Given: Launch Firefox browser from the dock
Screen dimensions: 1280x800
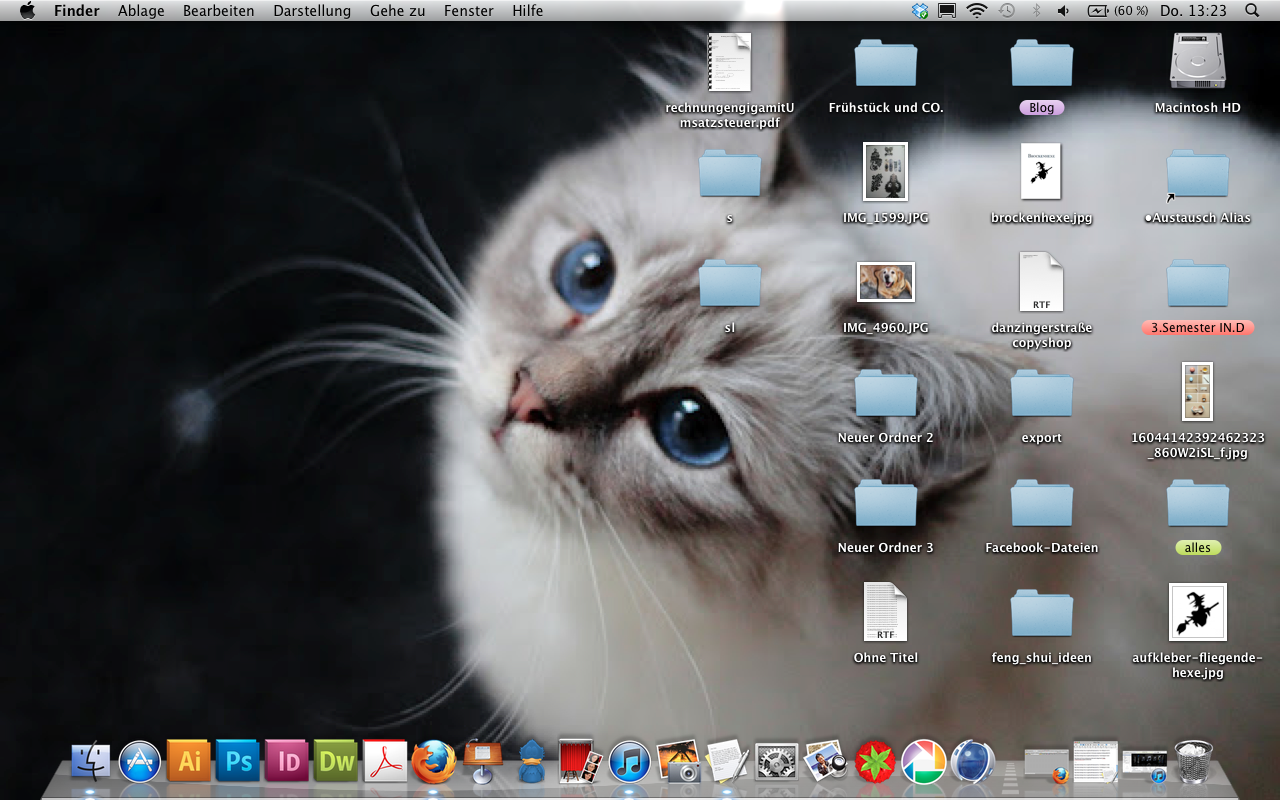Looking at the screenshot, I should point(434,762).
